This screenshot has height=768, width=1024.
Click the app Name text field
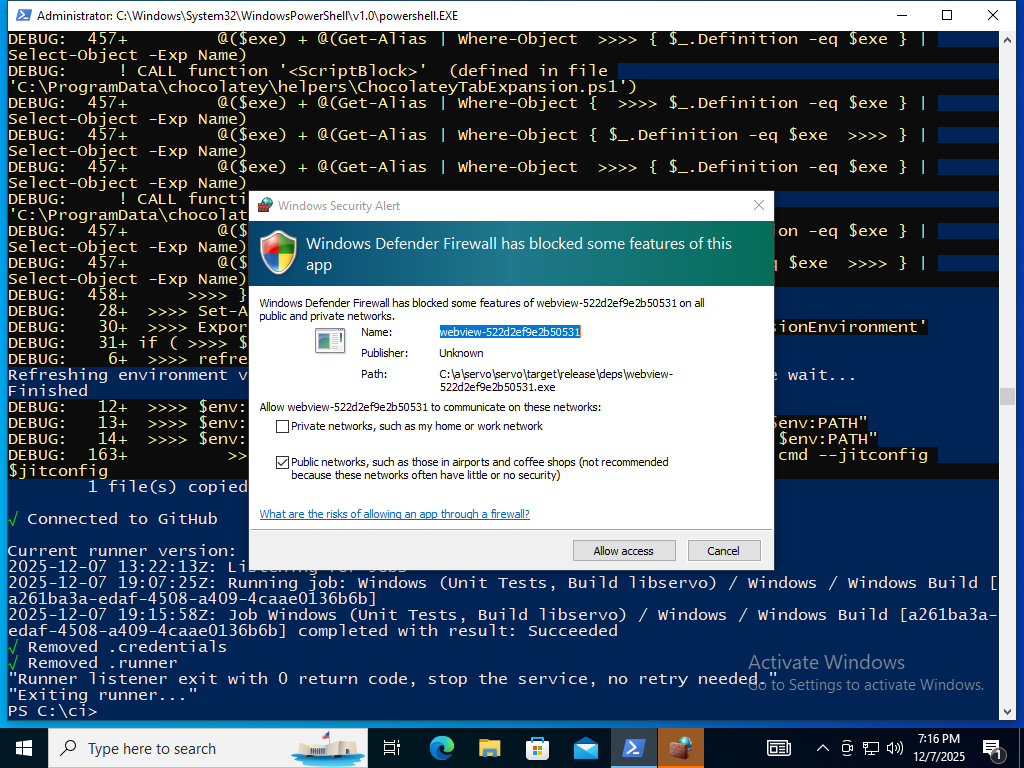pos(510,332)
